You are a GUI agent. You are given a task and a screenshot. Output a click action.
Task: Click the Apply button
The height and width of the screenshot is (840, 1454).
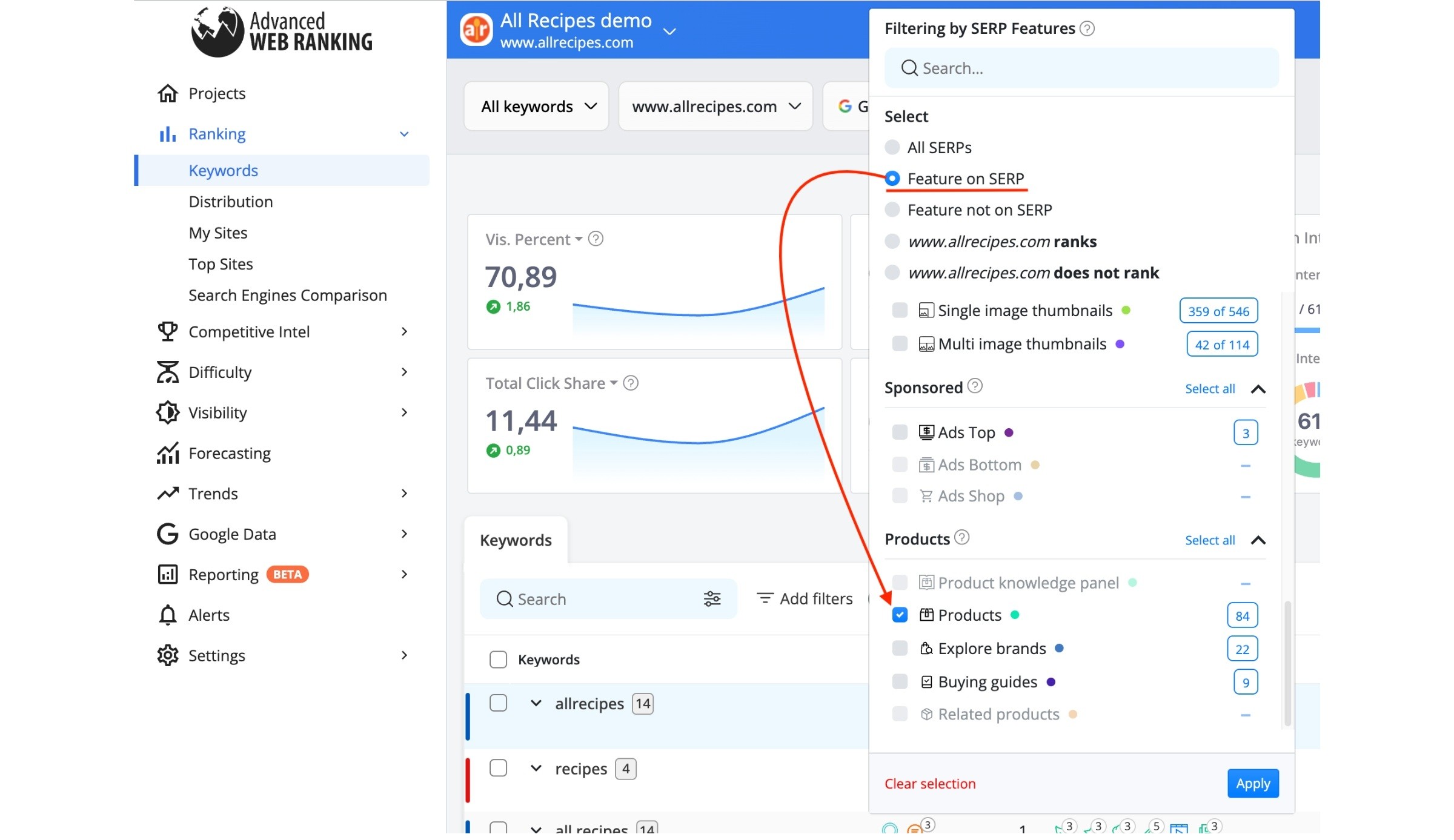click(x=1253, y=785)
